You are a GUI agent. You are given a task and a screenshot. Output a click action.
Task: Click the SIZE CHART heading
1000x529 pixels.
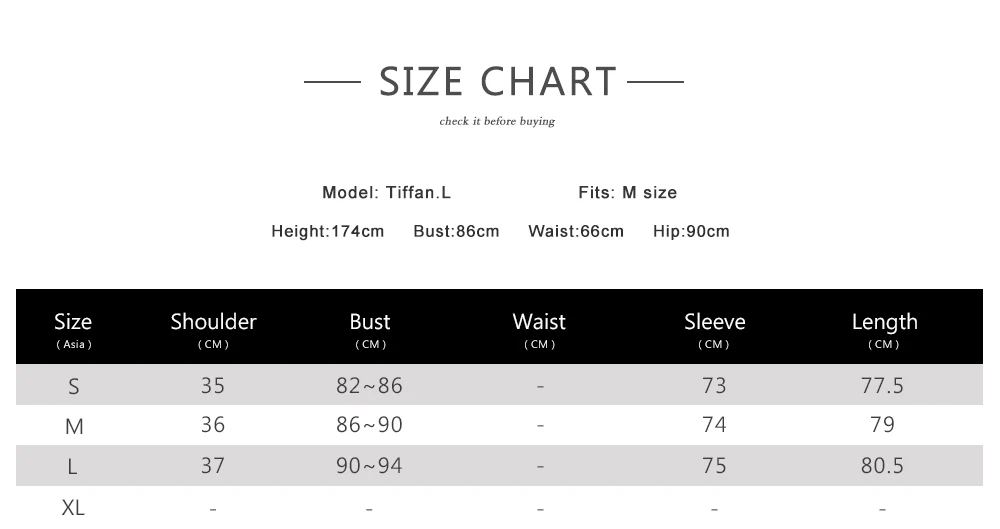[x=497, y=82]
